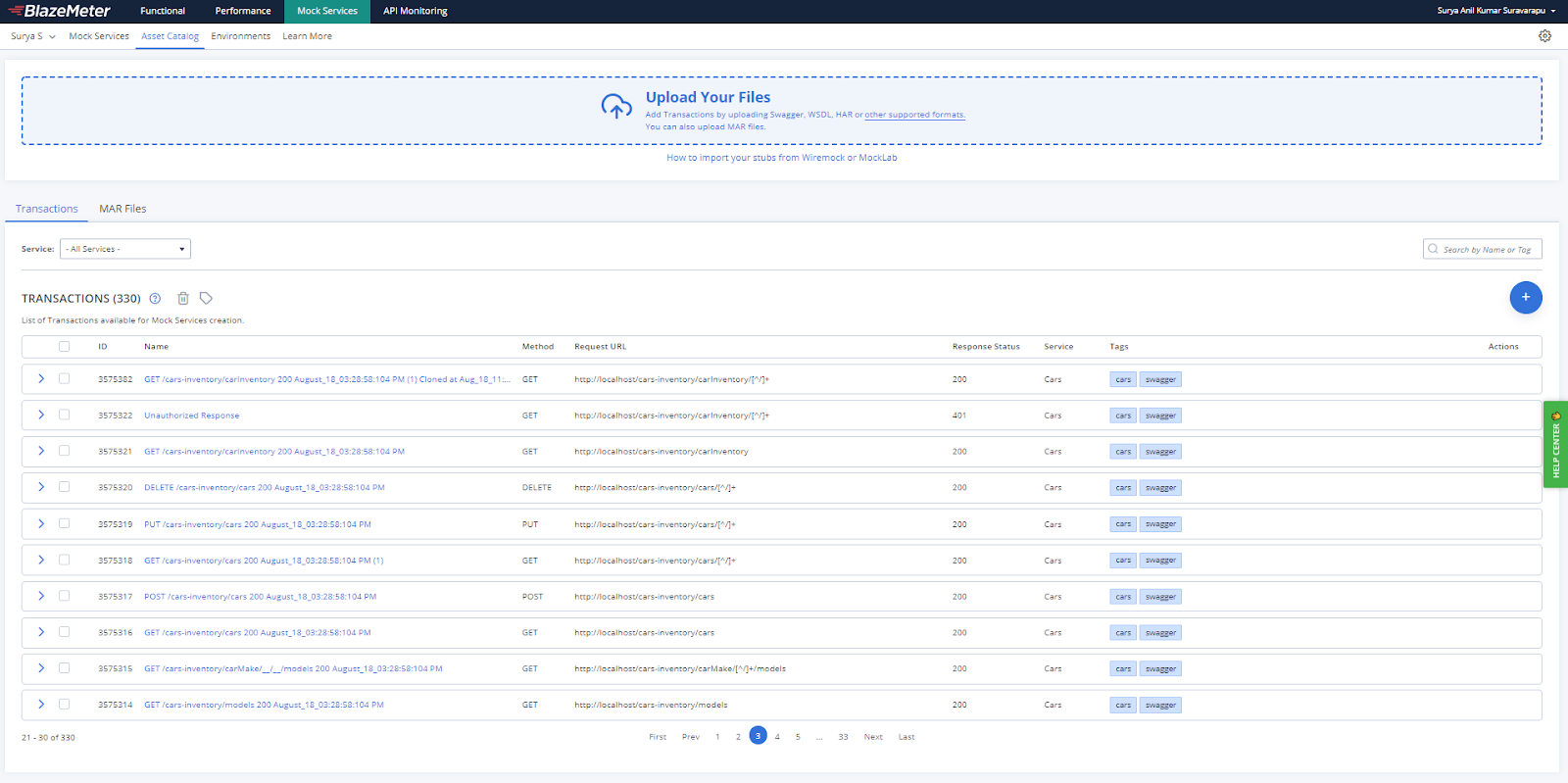
Task: Open the Surya Anil Kumar Suravarapu user menu
Action: [1495, 11]
